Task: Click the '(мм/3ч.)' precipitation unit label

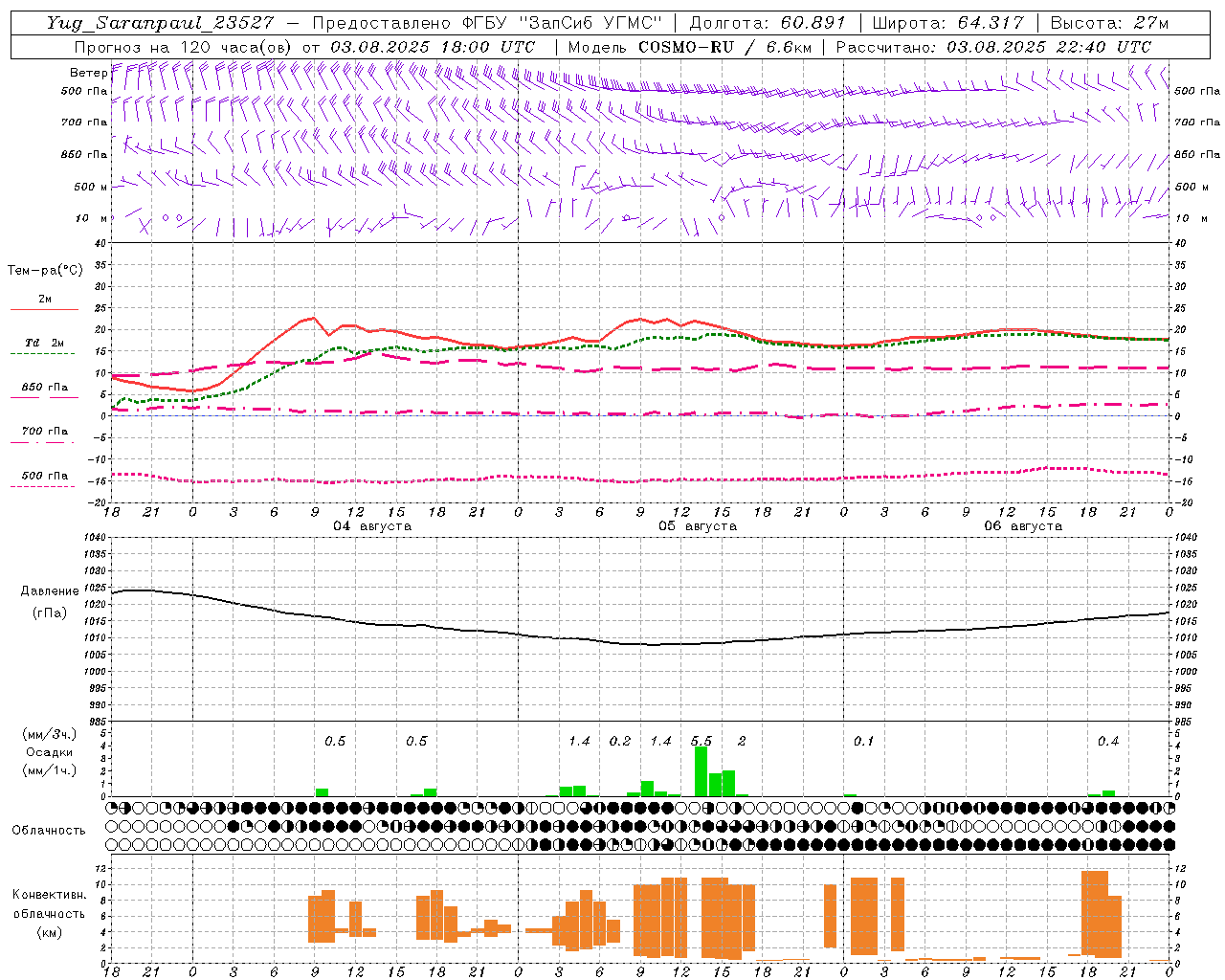Action: point(50,734)
